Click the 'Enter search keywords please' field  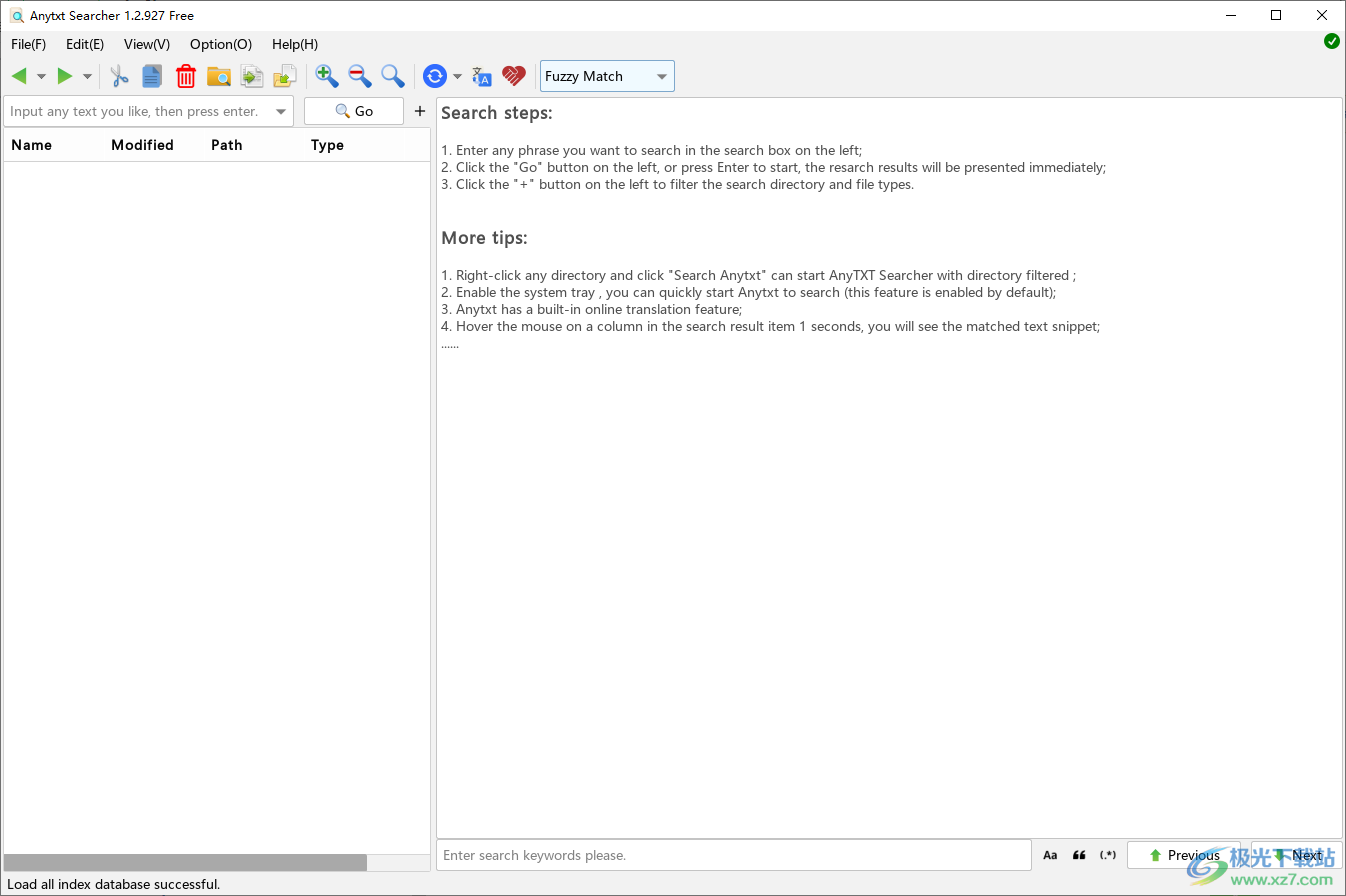click(734, 855)
